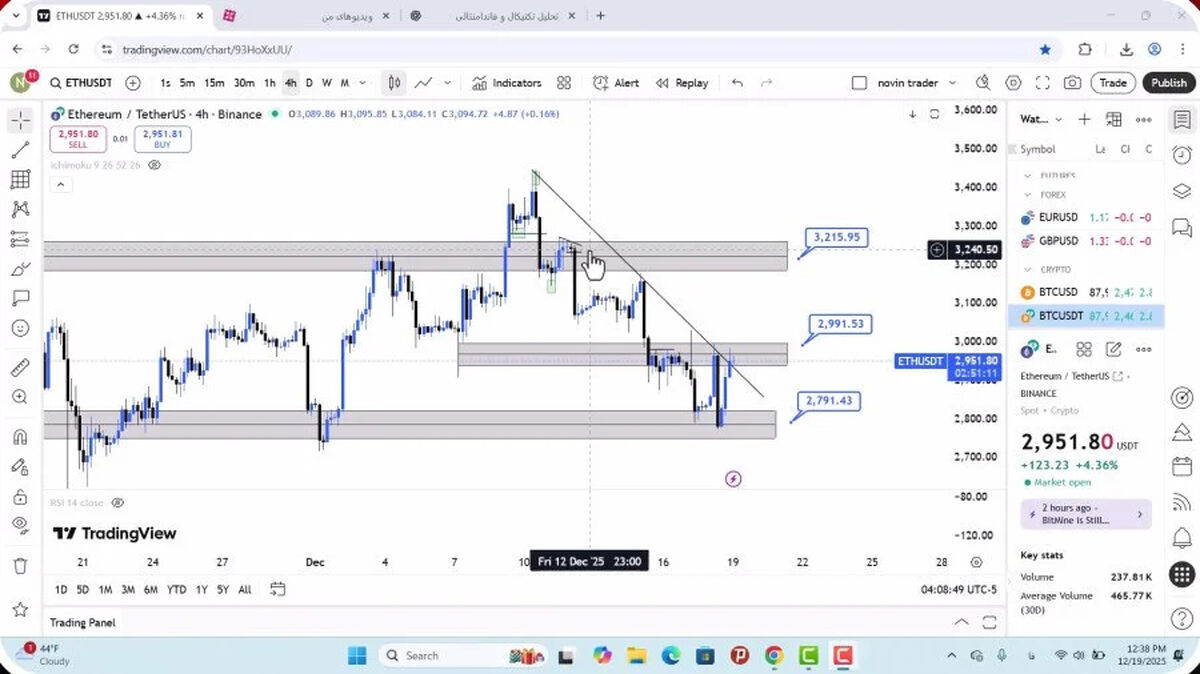Switch to the 1s interval
The height and width of the screenshot is (674, 1200).
click(x=165, y=83)
